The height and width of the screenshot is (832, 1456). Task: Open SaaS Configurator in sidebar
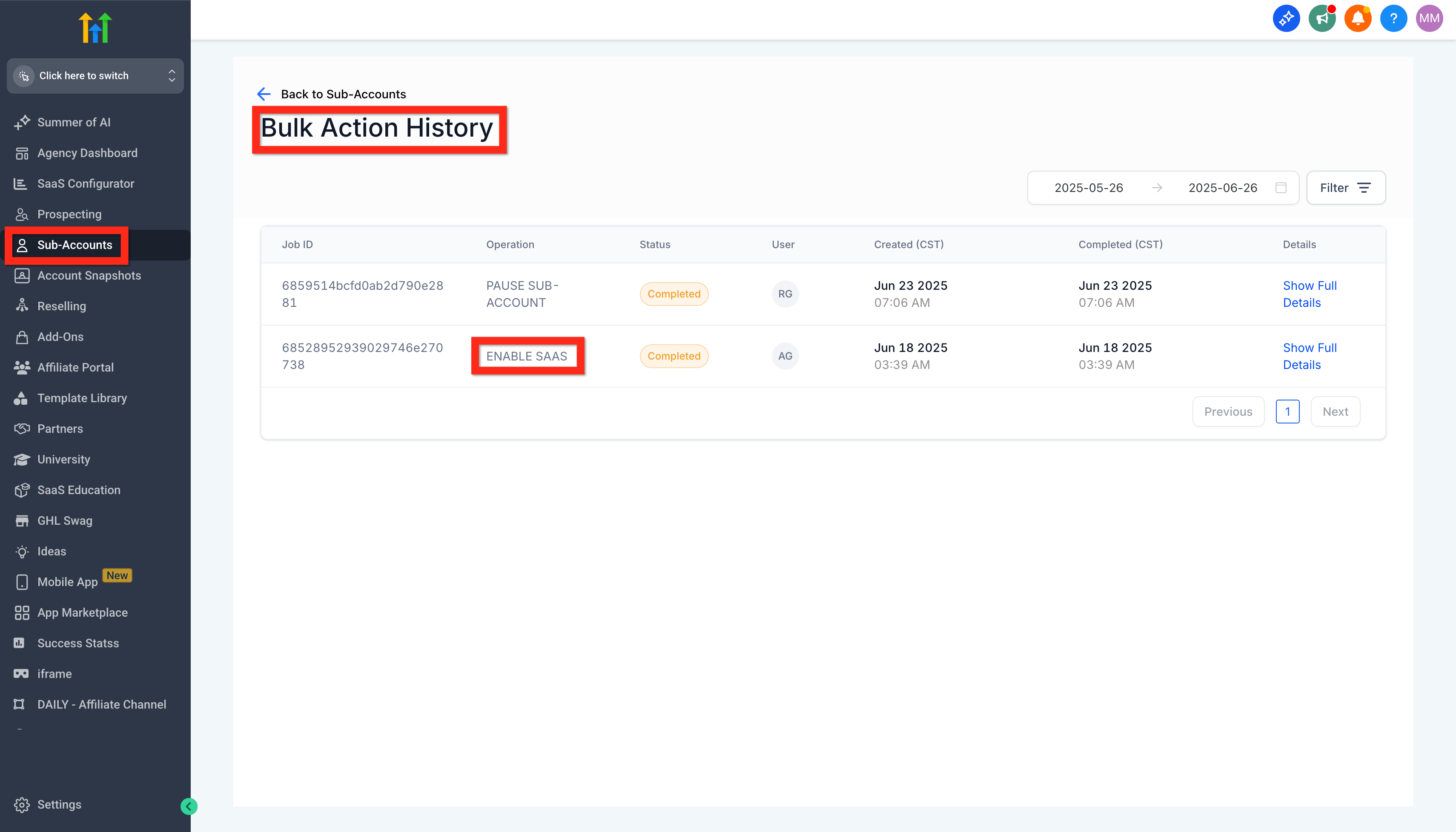[x=86, y=183]
